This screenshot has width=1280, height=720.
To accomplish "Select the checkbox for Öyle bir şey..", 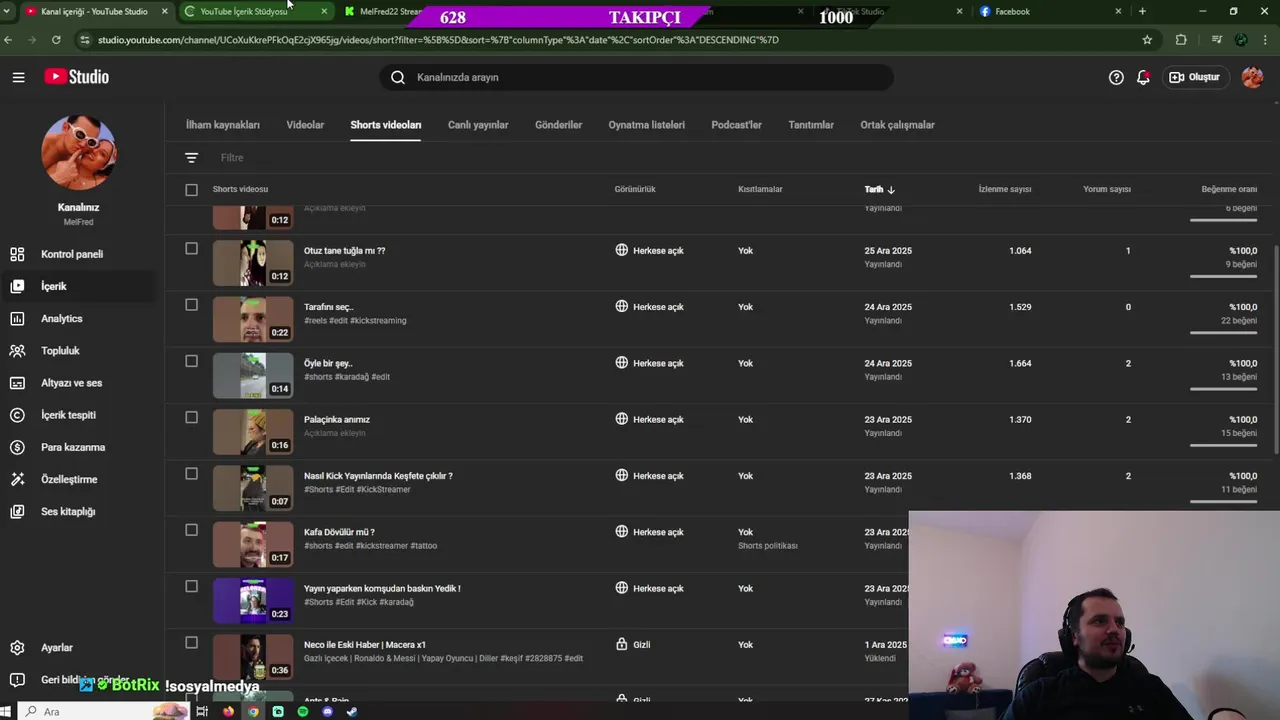I will point(191,361).
